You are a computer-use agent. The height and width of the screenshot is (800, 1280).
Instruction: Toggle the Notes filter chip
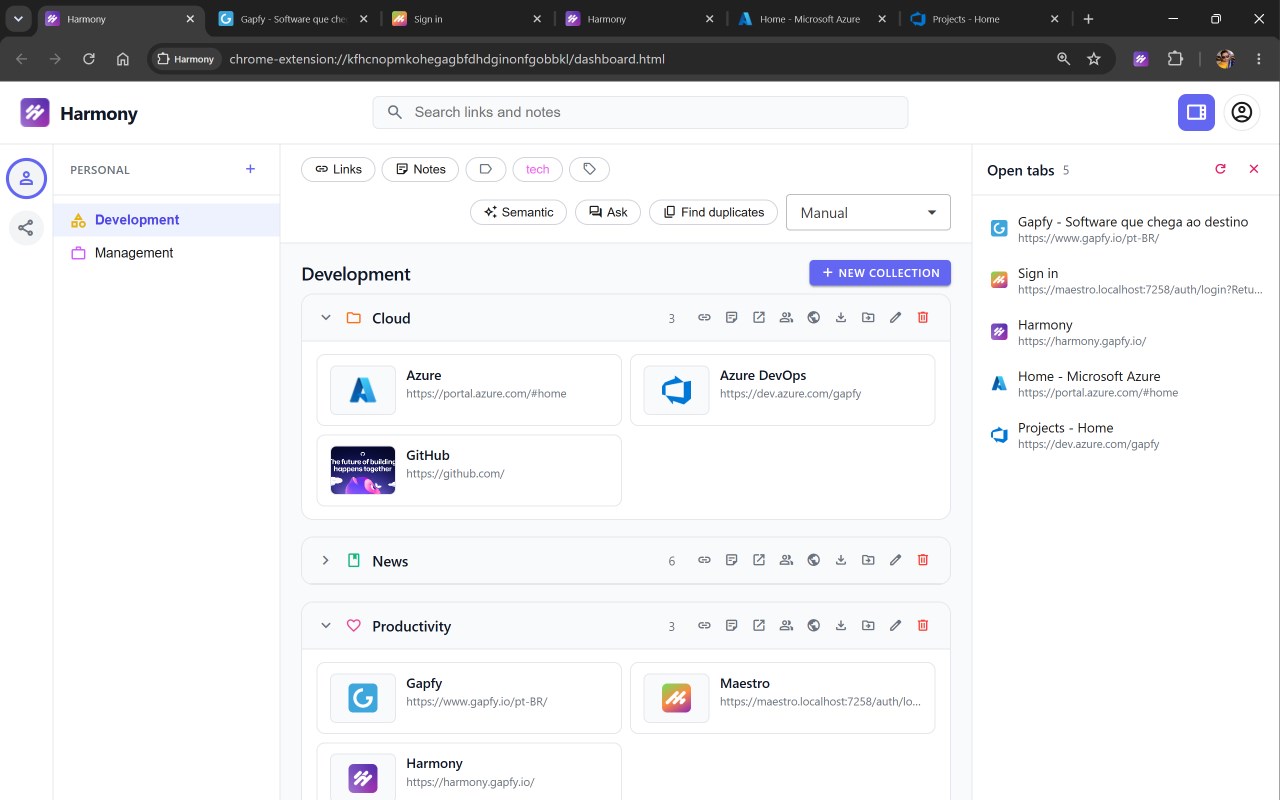420,169
